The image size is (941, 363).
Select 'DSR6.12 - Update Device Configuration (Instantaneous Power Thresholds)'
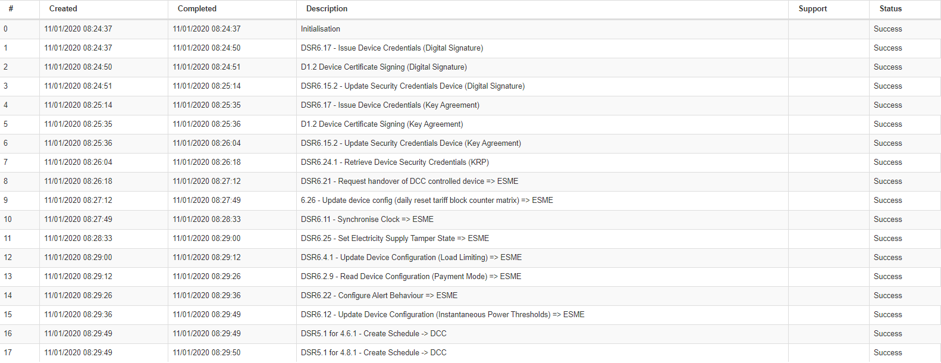(425, 314)
